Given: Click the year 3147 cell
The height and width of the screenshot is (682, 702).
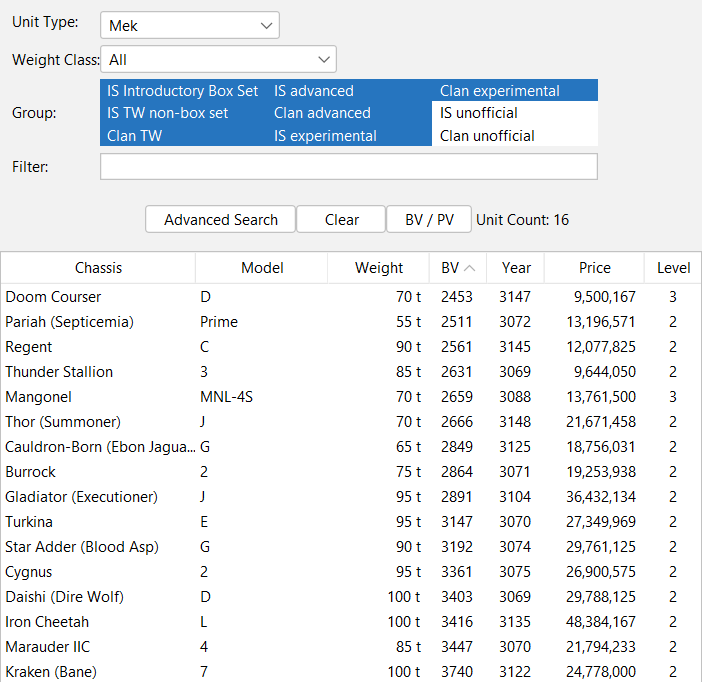Looking at the screenshot, I should [515, 297].
